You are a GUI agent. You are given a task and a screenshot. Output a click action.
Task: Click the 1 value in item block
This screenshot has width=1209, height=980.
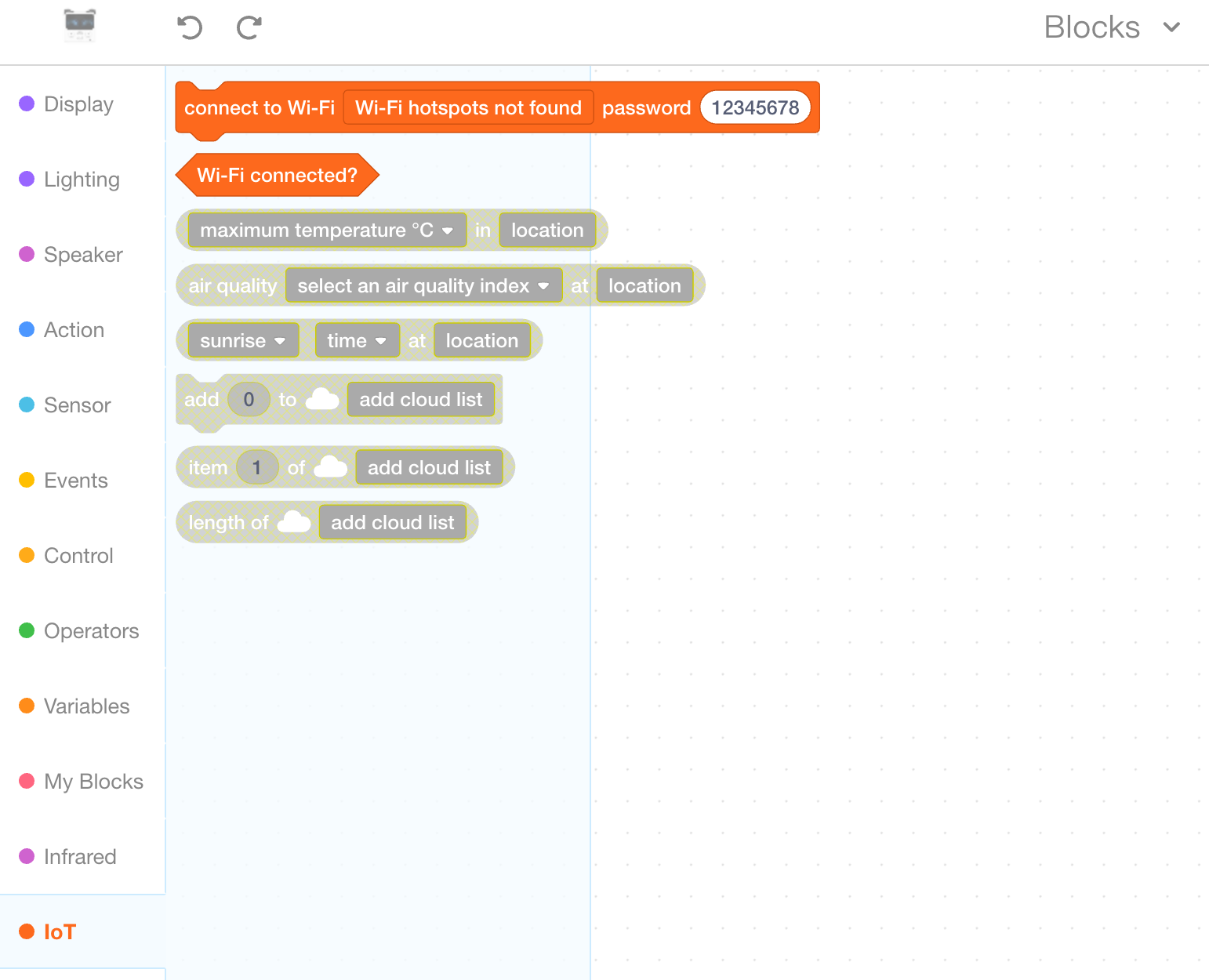(256, 468)
